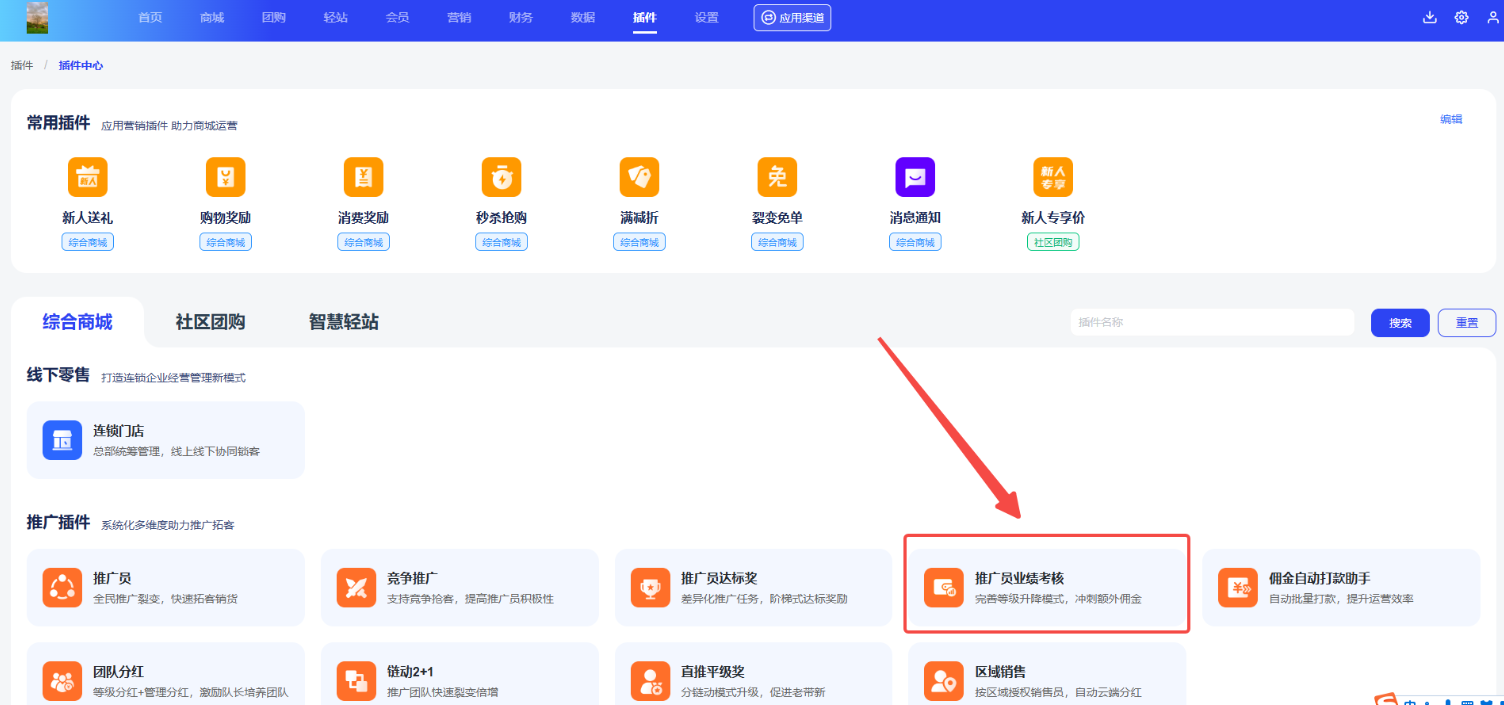Click the 连锁门店 store icon
Viewport: 1504px width, 705px height.
(x=62, y=440)
